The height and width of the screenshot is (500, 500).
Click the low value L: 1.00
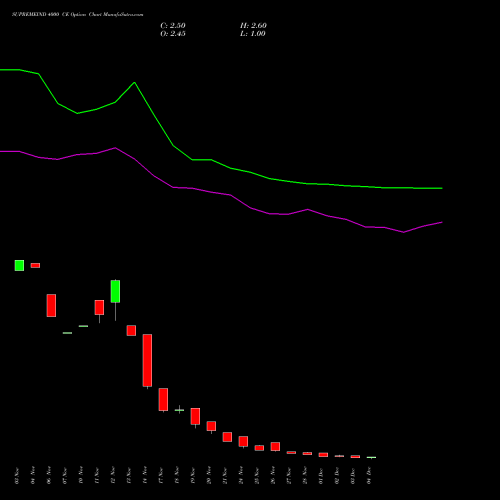pyautogui.click(x=253, y=34)
